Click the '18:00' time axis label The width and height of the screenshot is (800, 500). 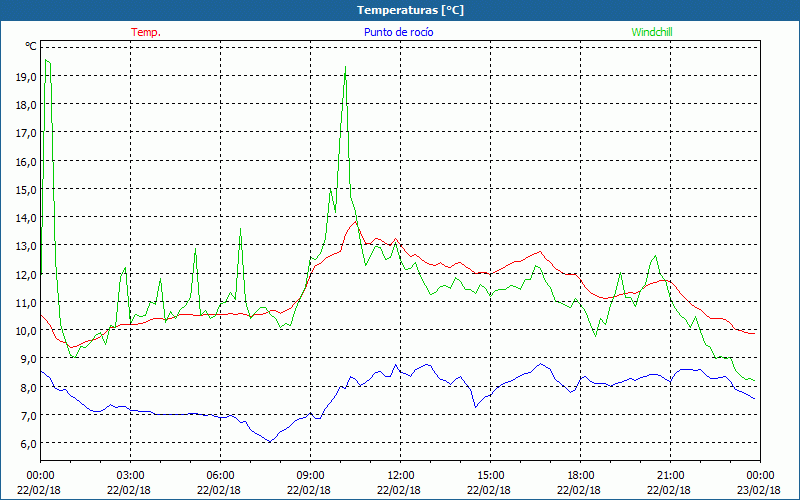point(580,476)
